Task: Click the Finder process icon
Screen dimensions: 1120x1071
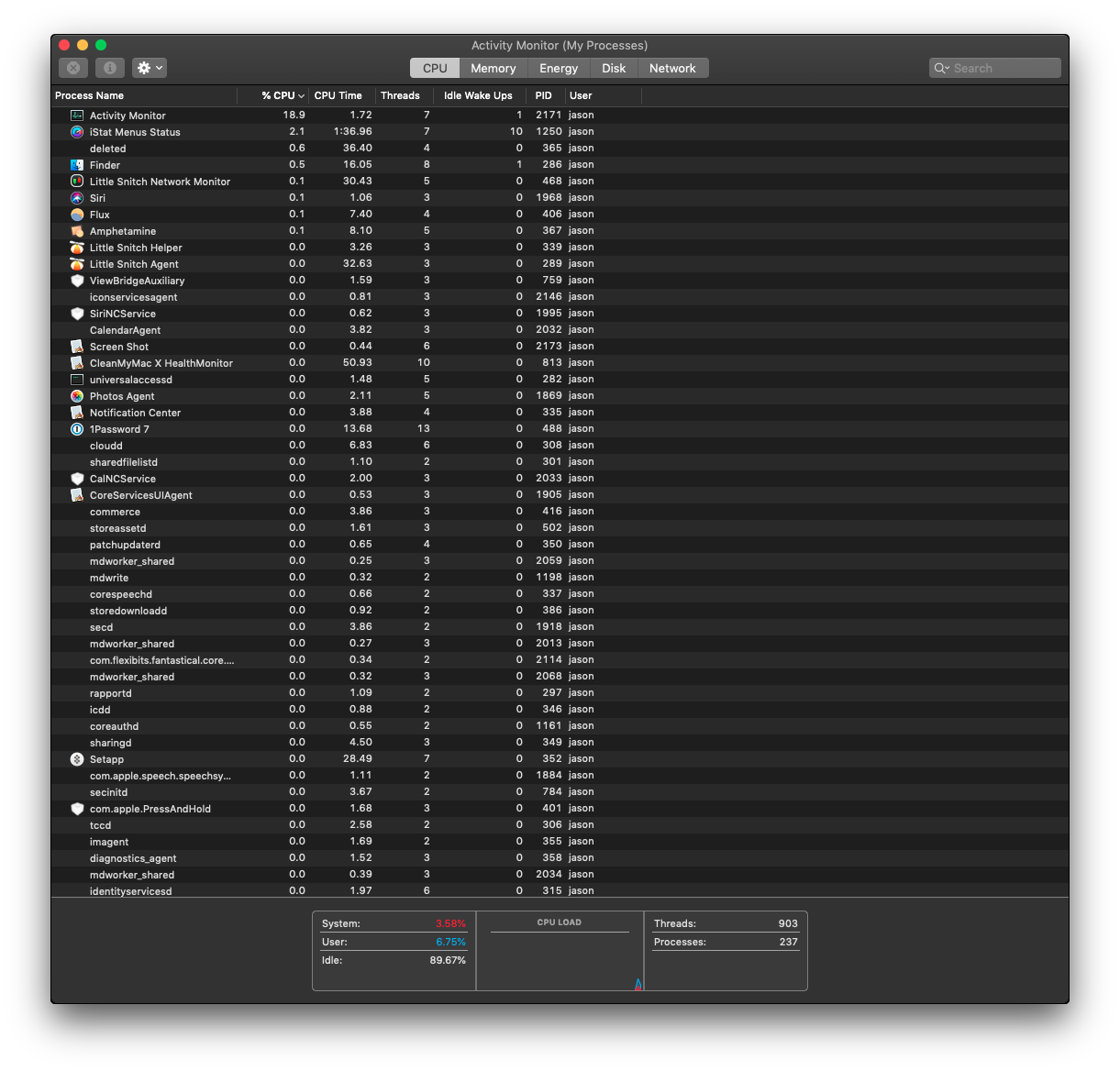Action: point(77,165)
